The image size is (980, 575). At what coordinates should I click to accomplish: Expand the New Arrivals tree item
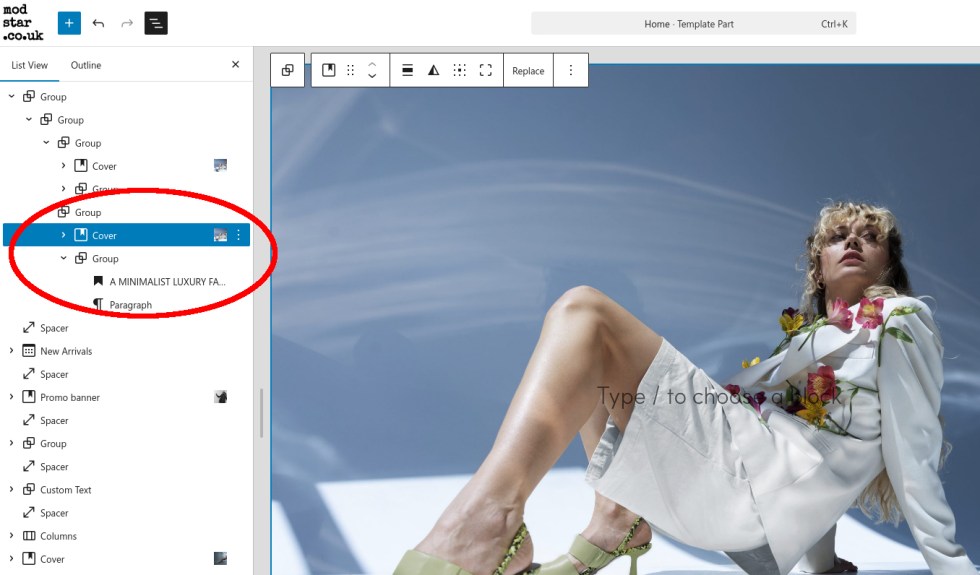point(11,351)
